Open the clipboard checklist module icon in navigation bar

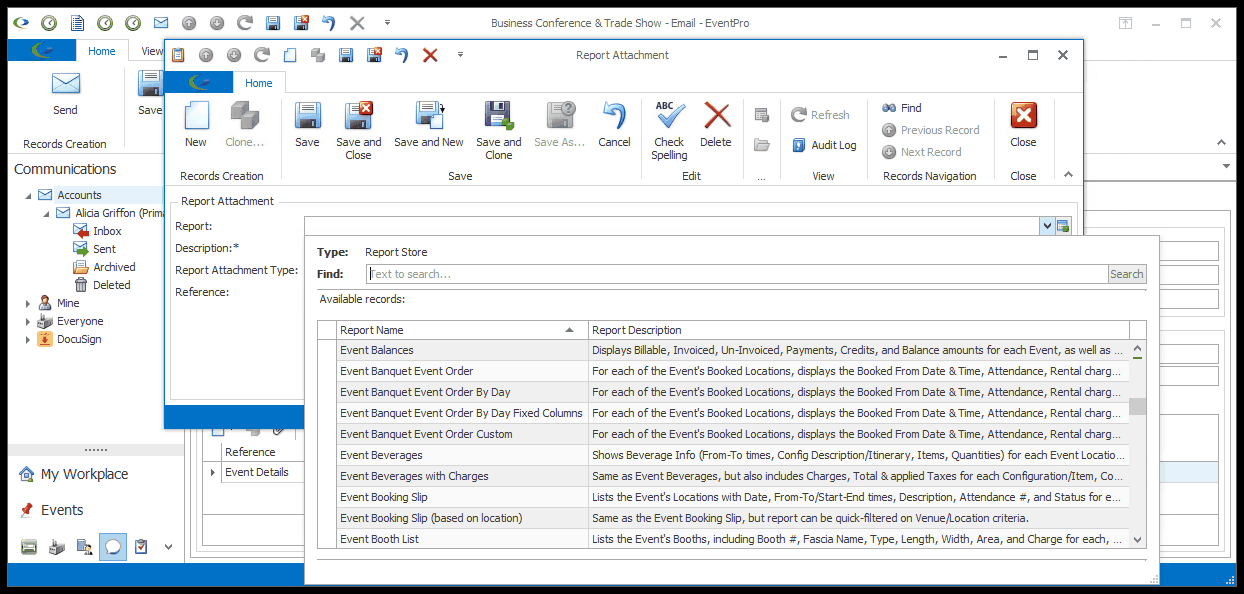(x=141, y=547)
